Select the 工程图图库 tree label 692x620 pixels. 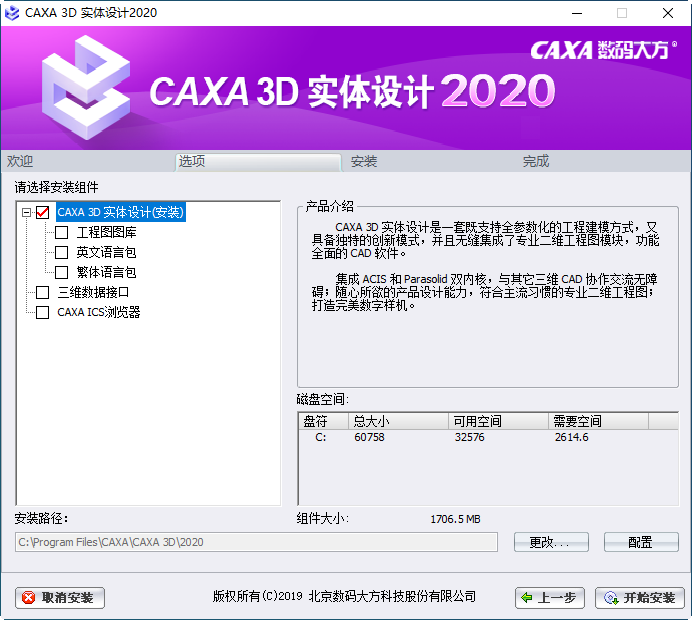106,232
